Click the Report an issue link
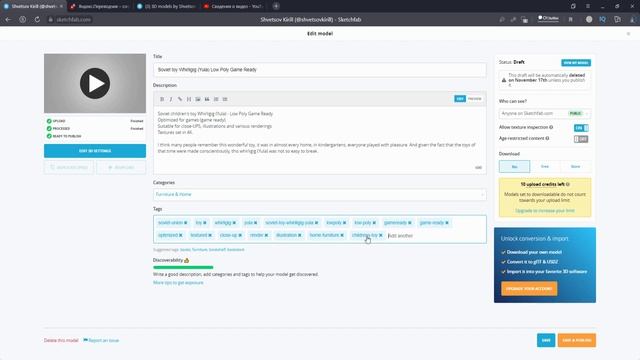This screenshot has height=360, width=640. coord(101,340)
